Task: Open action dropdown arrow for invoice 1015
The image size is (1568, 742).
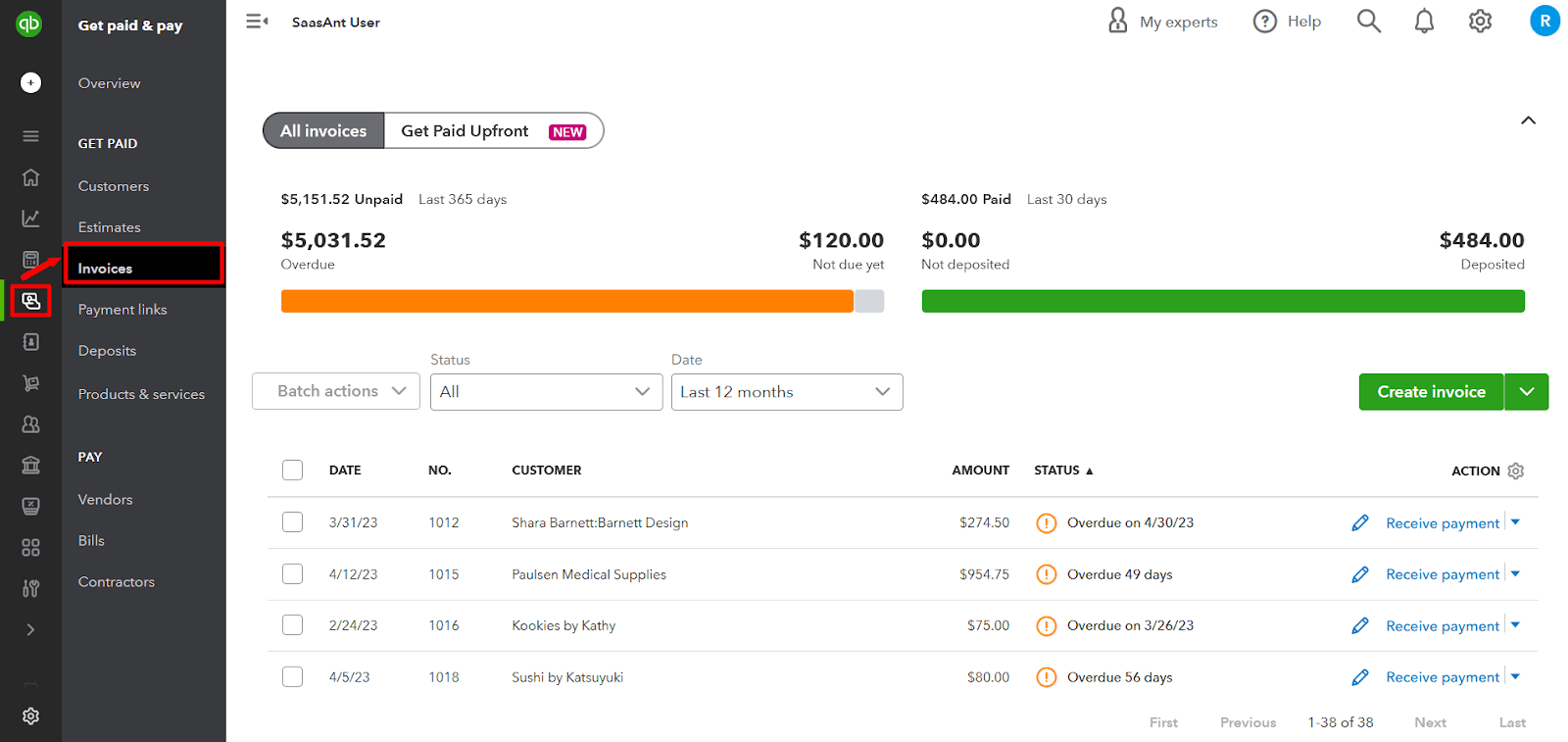Action: pyautogui.click(x=1516, y=573)
